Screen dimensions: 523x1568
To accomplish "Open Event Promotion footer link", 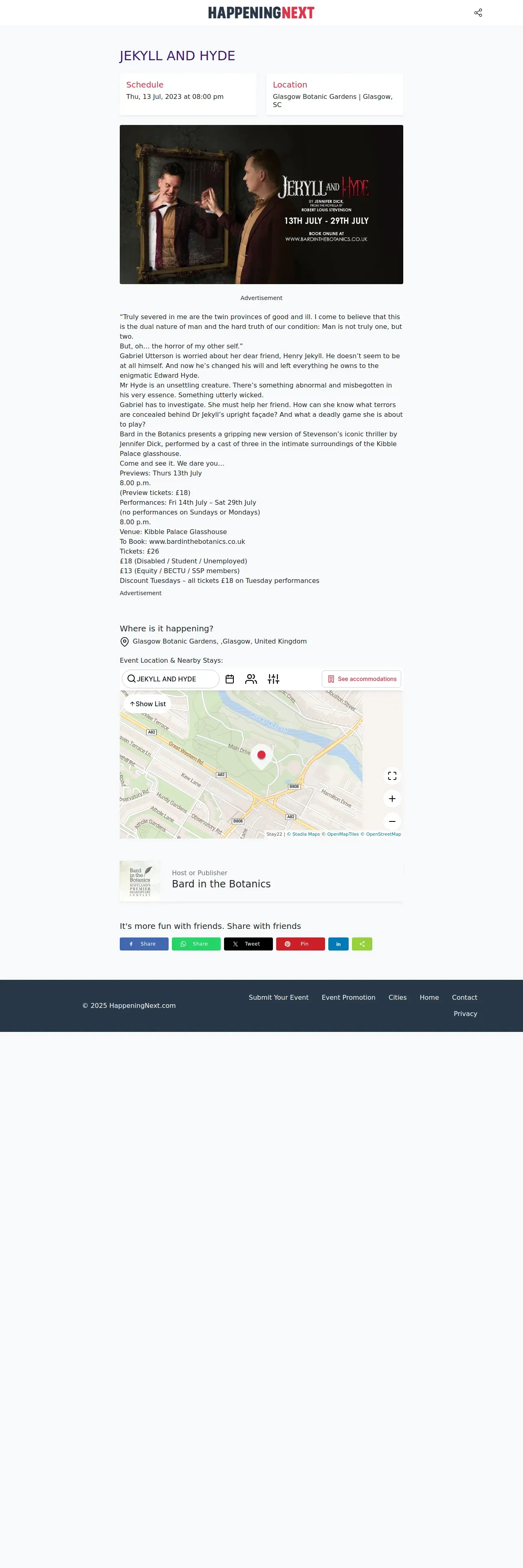I will coord(348,998).
